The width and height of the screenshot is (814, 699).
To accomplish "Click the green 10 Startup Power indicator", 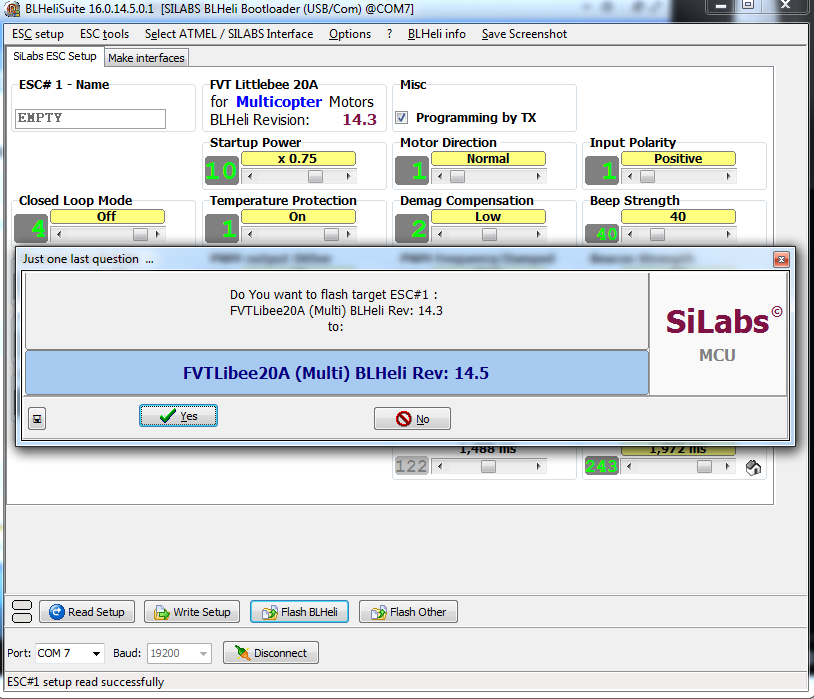I will (x=222, y=170).
